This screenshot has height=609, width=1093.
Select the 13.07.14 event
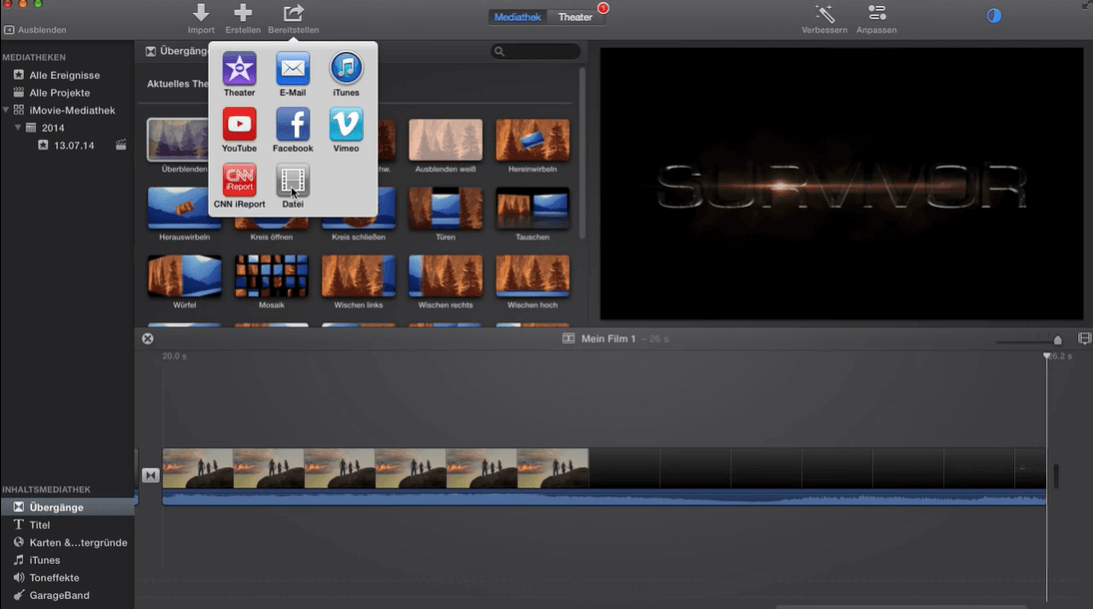[74, 146]
